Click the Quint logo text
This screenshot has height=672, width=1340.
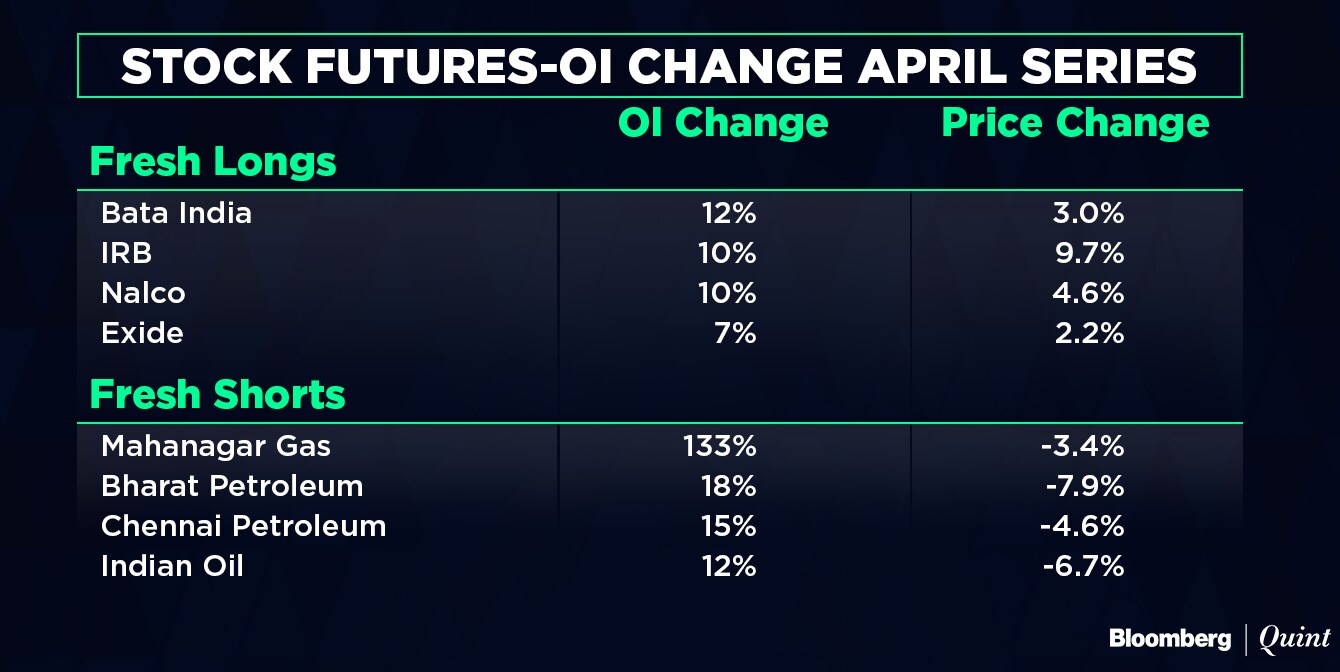(1294, 638)
